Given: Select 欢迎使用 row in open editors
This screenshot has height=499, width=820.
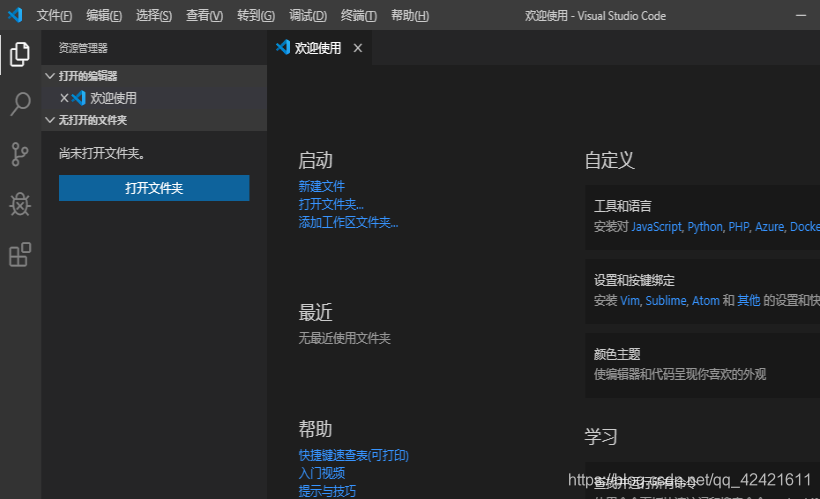Looking at the screenshot, I should 154,98.
